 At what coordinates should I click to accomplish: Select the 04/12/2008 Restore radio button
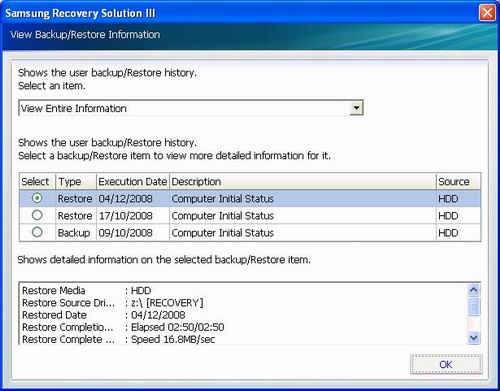pyautogui.click(x=37, y=198)
